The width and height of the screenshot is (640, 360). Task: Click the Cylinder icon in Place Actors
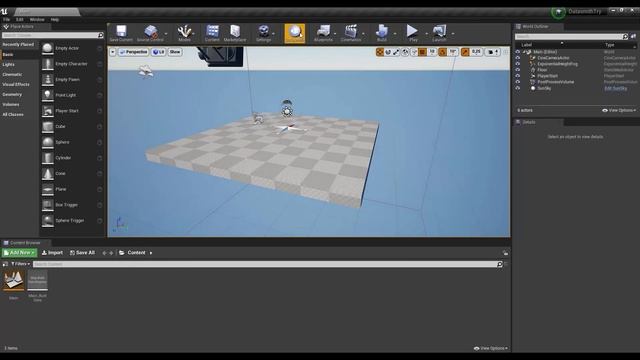point(48,158)
